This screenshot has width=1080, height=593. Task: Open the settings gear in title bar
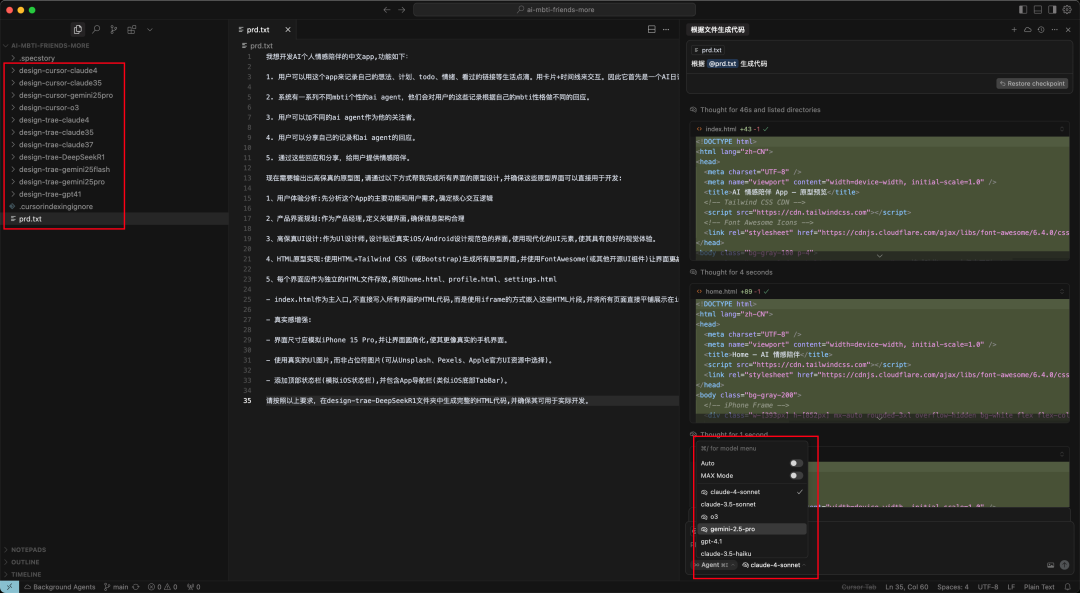[1067, 10]
